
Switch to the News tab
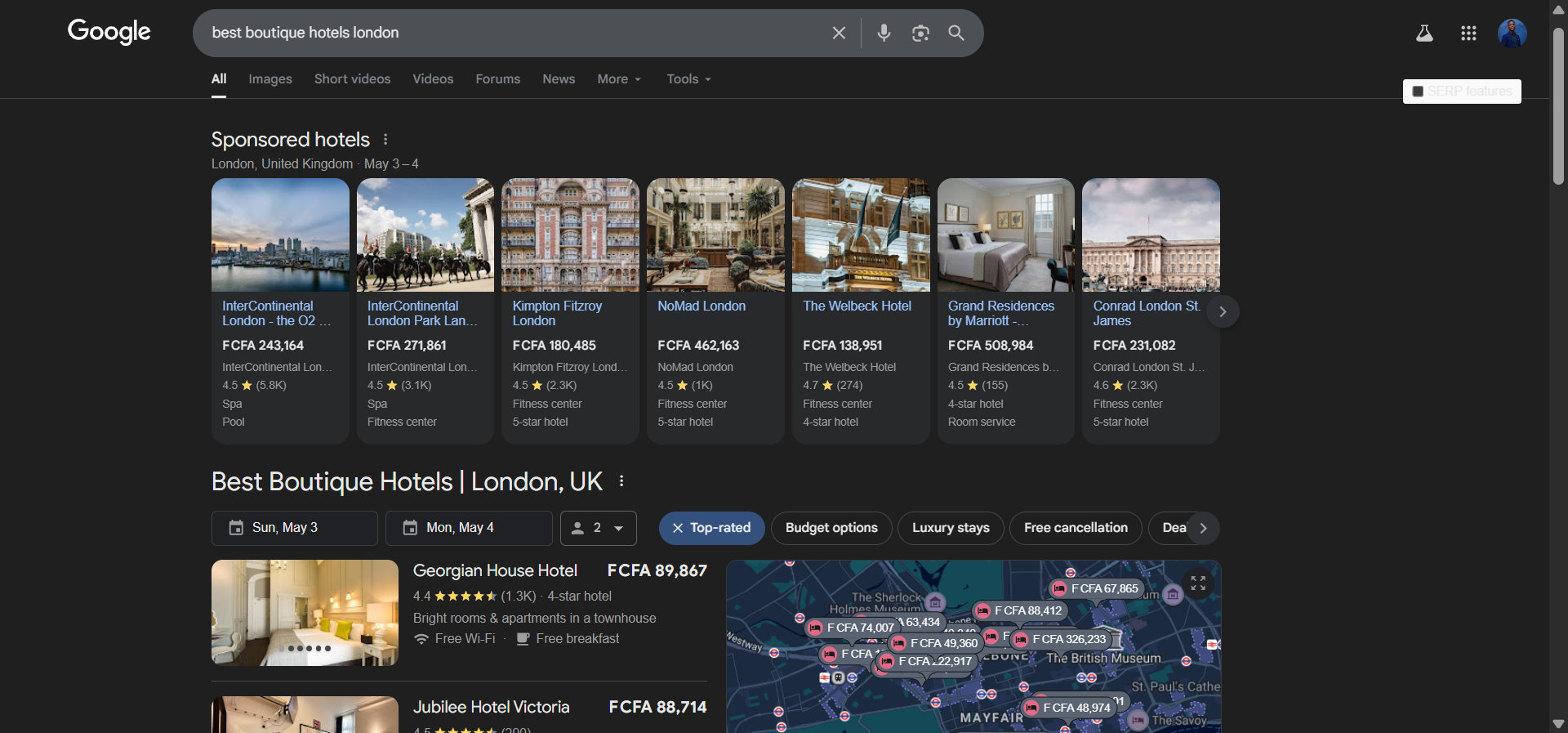[559, 79]
